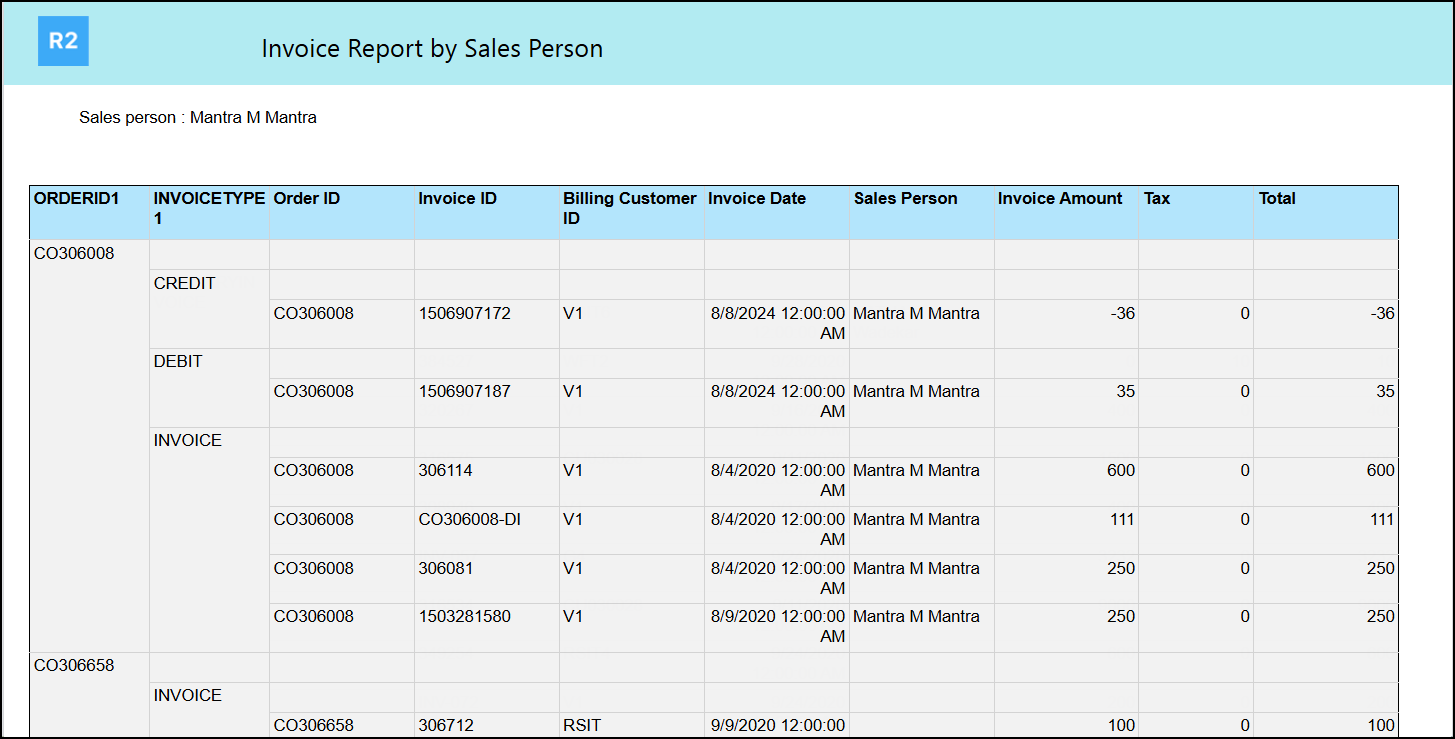Viewport: 1455px width, 739px height.
Task: Click the Invoice Date column header
Action: click(757, 199)
